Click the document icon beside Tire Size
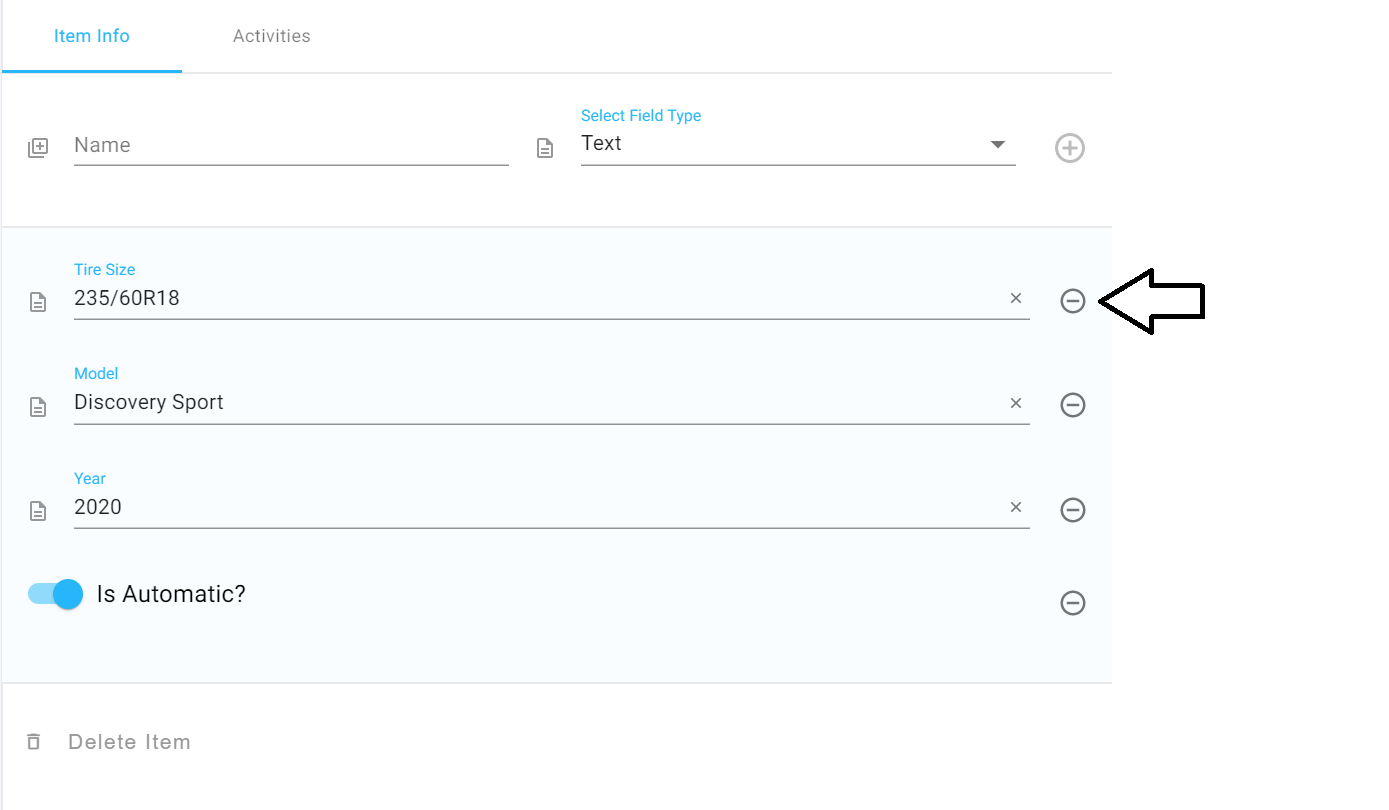Screen dimensions: 1389x810 pyautogui.click(x=38, y=302)
